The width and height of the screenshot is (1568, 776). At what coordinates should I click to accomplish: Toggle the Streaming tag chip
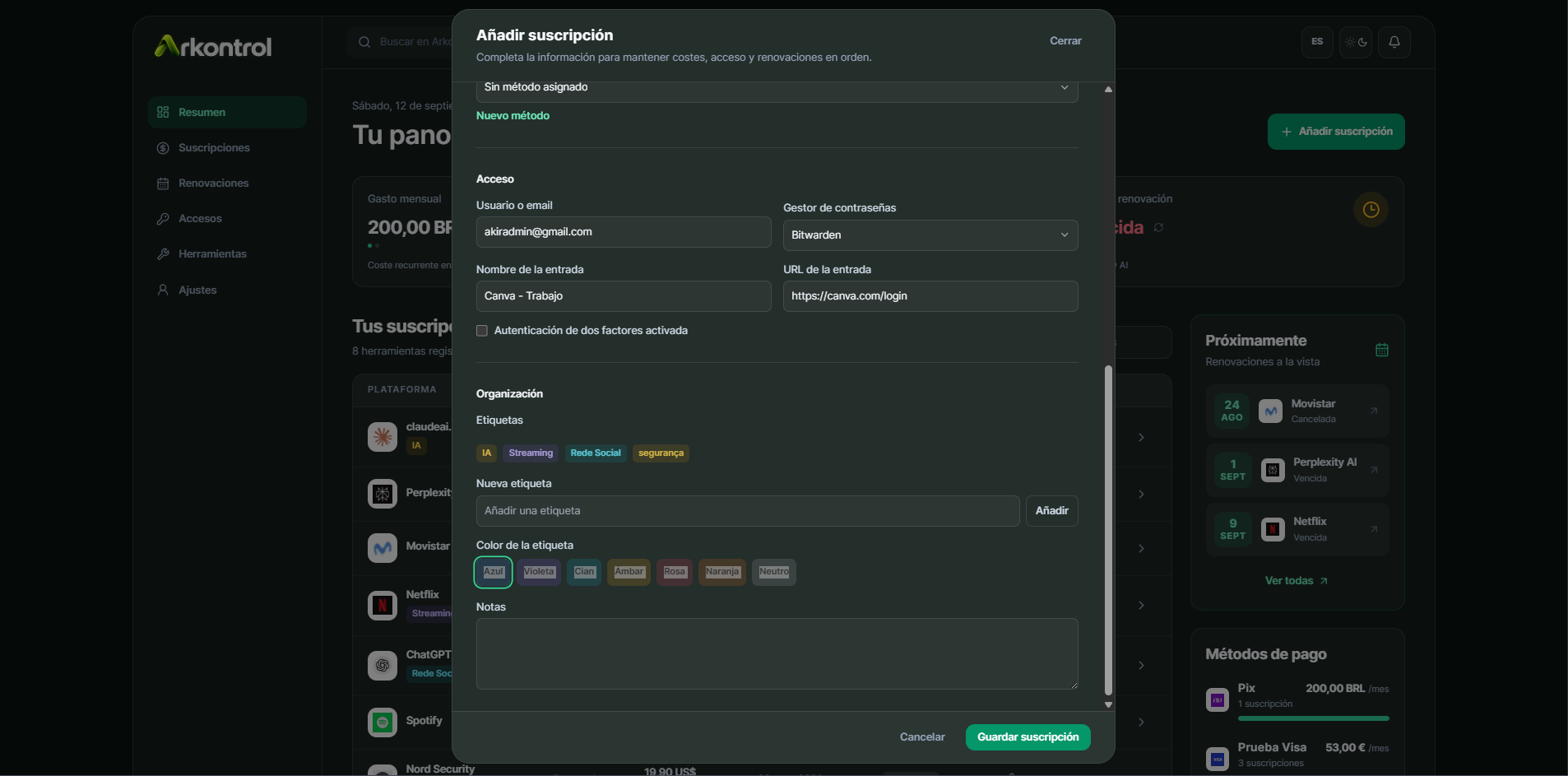pos(531,453)
